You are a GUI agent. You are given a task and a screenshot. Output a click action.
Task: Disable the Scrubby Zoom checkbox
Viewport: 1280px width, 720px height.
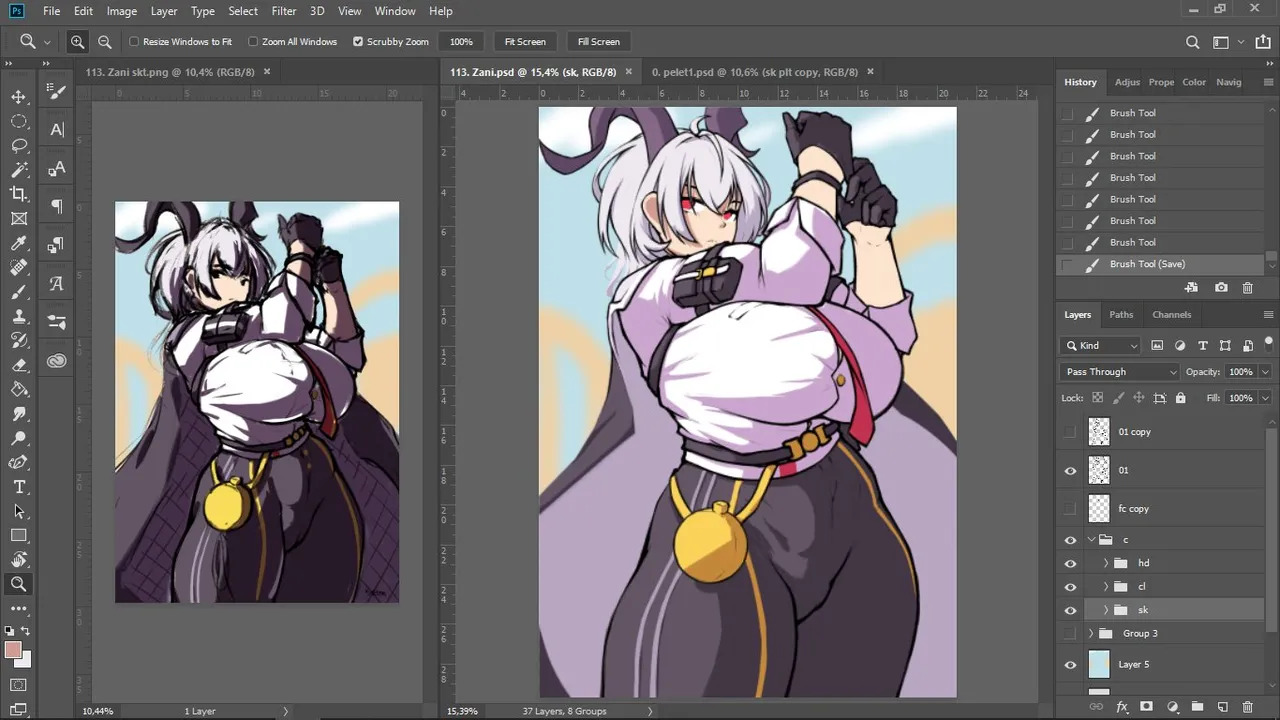pos(358,42)
